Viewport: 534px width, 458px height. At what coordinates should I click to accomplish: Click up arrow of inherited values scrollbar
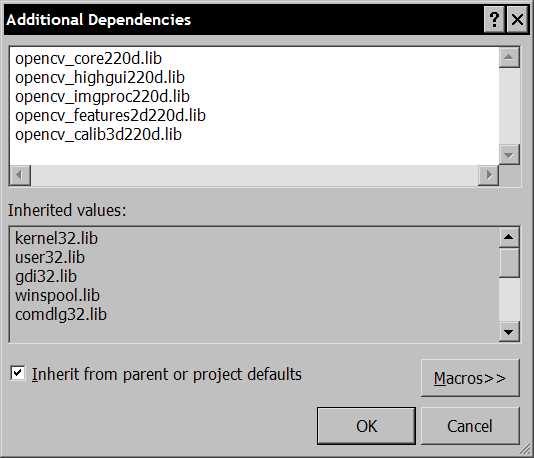pyautogui.click(x=509, y=237)
